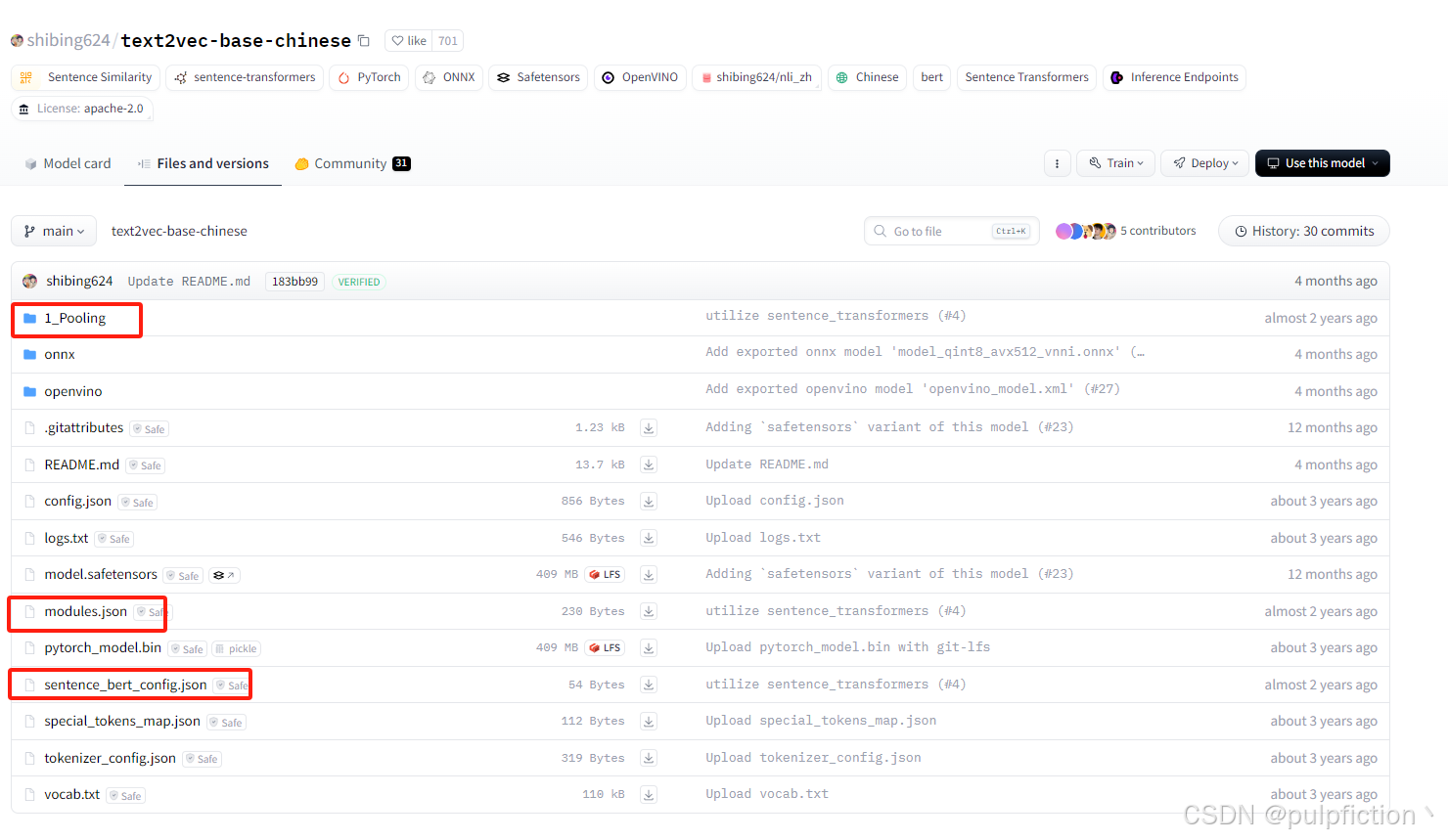
Task: Open commit hash 183bb99
Action: pyautogui.click(x=294, y=282)
